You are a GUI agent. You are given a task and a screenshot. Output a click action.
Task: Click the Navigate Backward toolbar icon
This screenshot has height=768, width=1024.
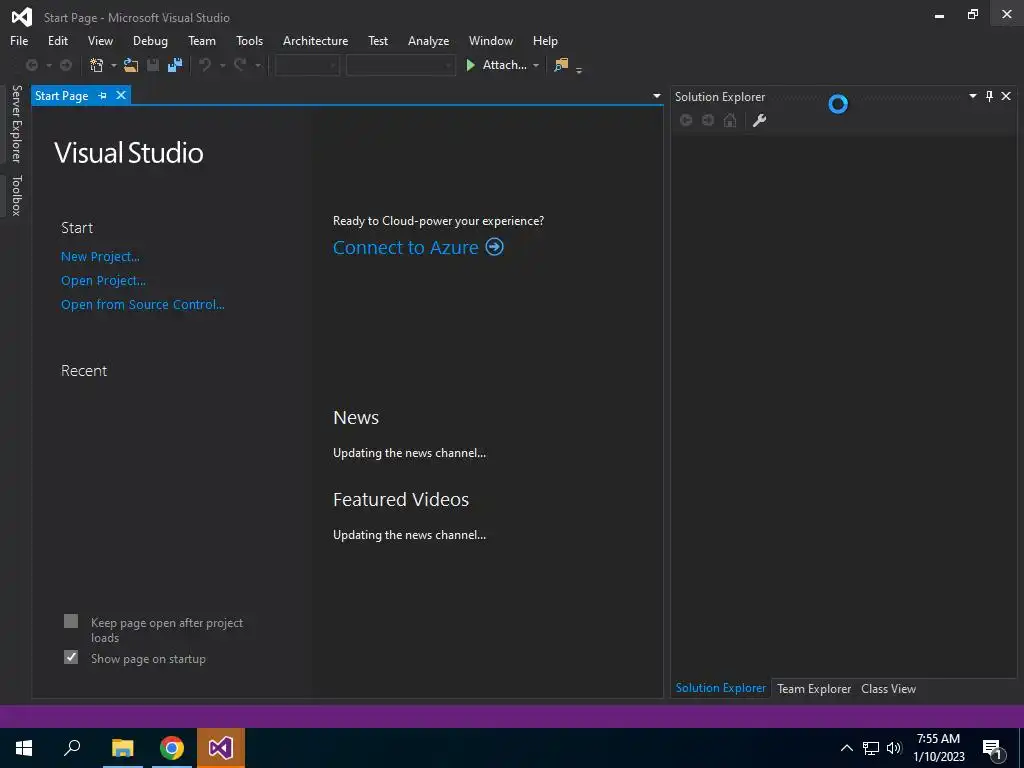pos(31,65)
